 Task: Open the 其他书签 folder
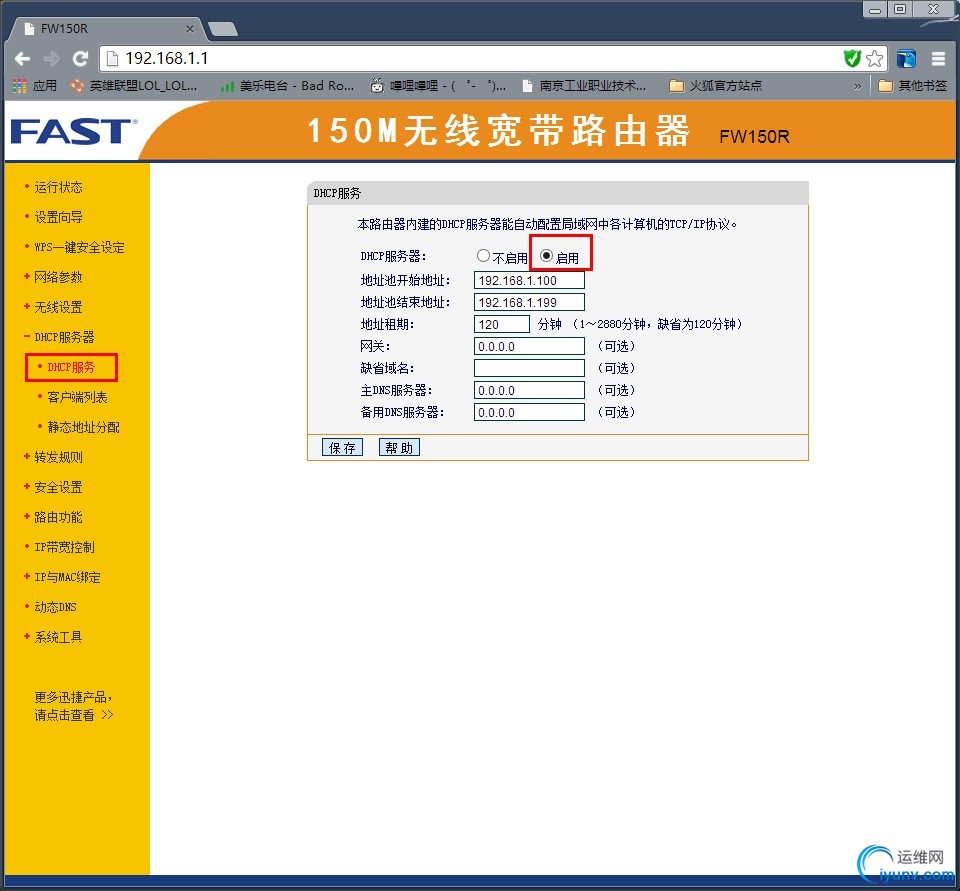pos(912,86)
